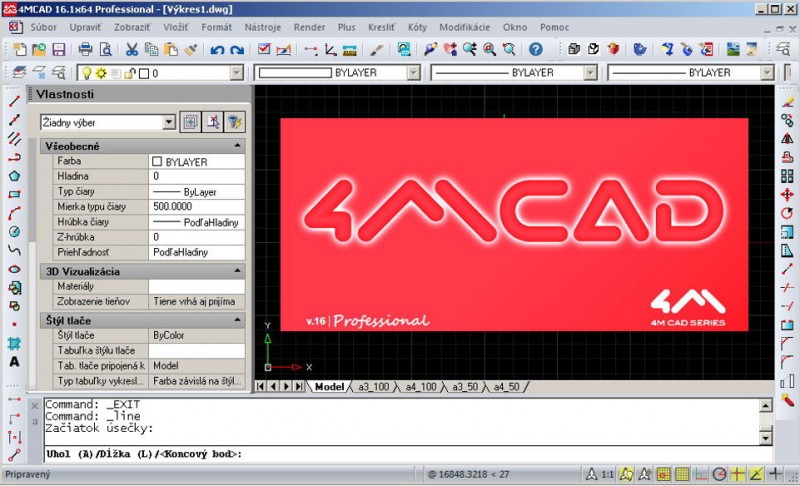Select the Circle tool in left toolbar
This screenshot has height=486, width=800.
point(14,232)
